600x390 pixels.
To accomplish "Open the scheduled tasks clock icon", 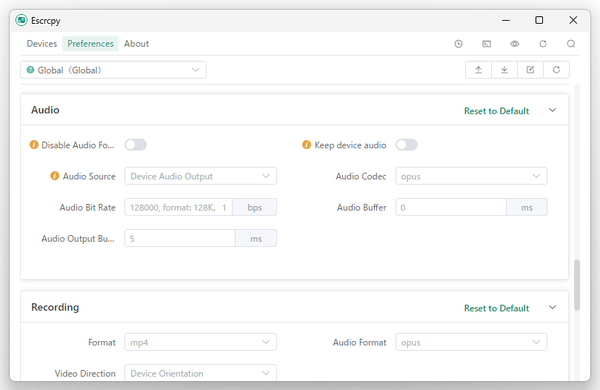I will [458, 44].
